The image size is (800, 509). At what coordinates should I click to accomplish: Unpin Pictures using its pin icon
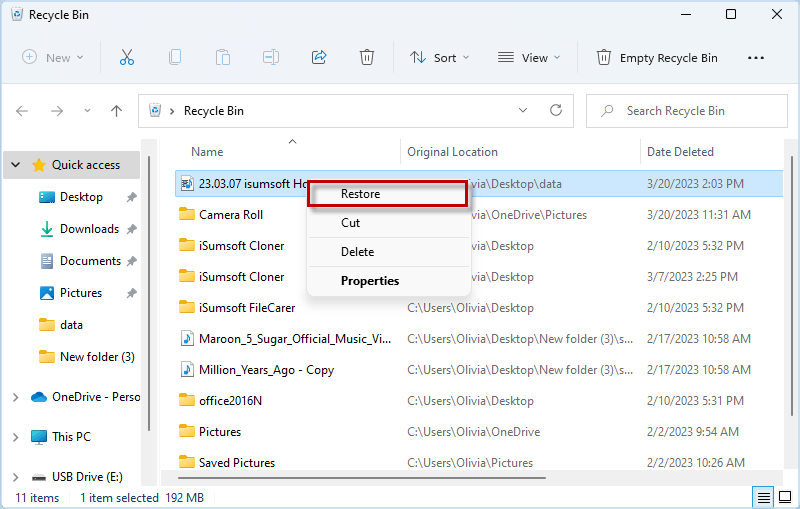point(132,293)
